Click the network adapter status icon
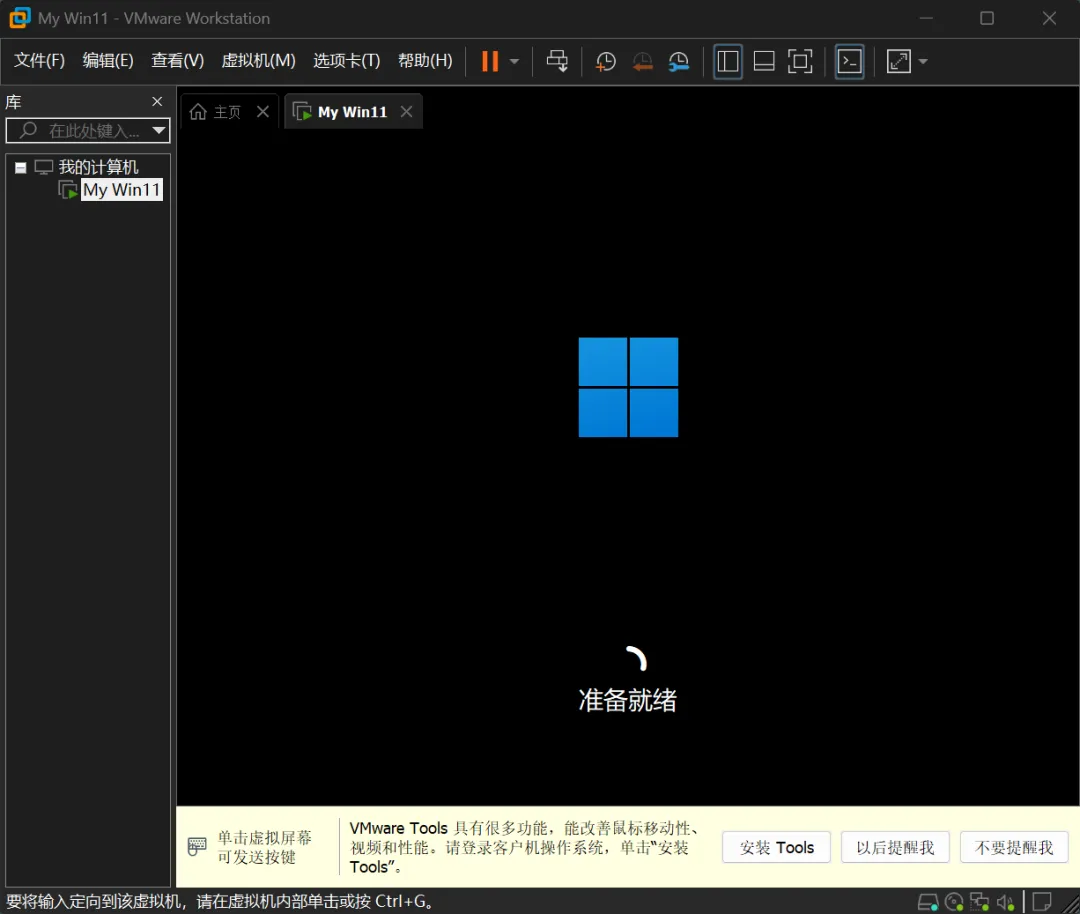Screen dimensions: 1080x914 pyautogui.click(x=979, y=902)
